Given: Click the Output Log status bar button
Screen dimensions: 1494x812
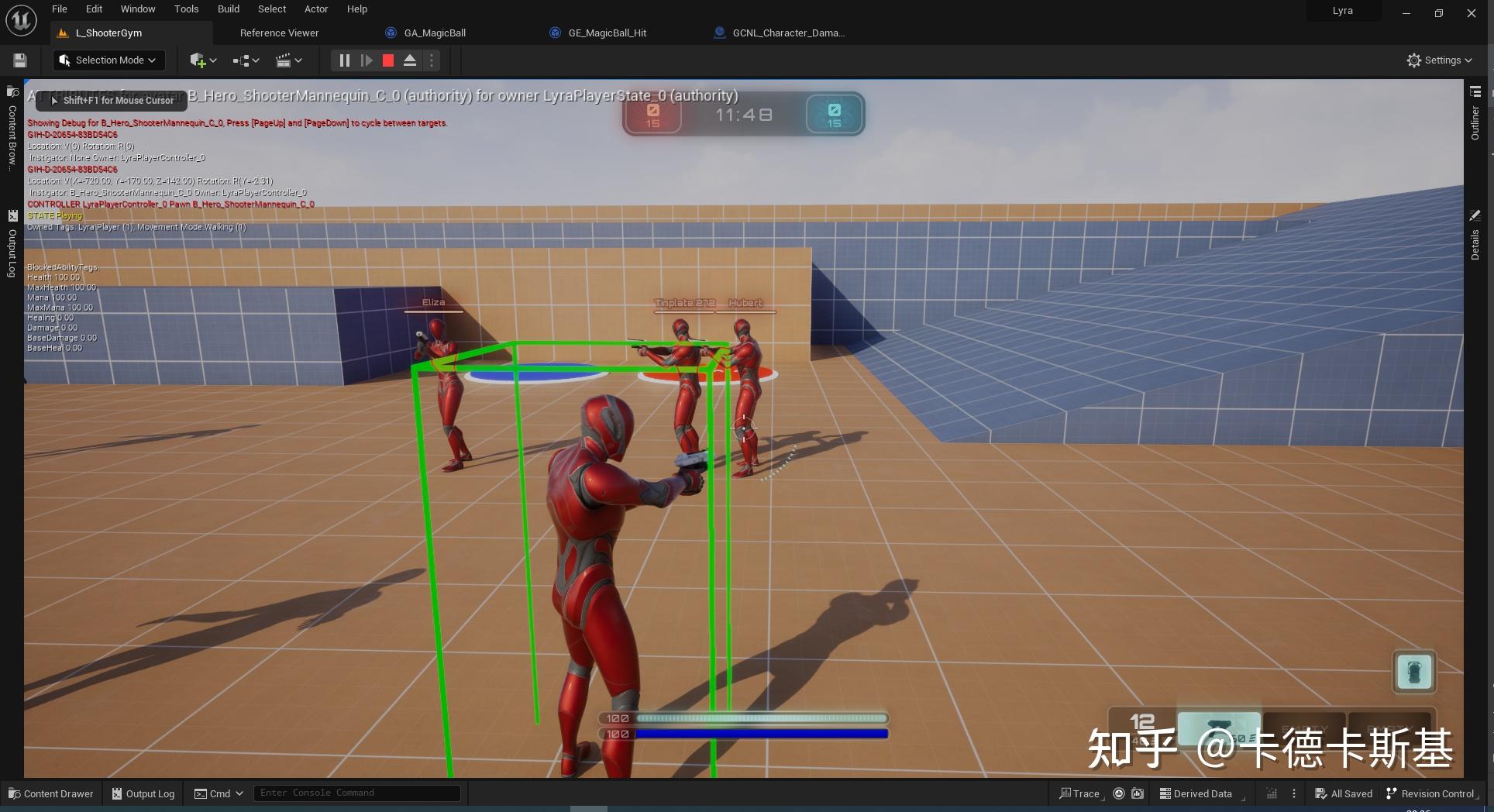Looking at the screenshot, I should point(143,793).
